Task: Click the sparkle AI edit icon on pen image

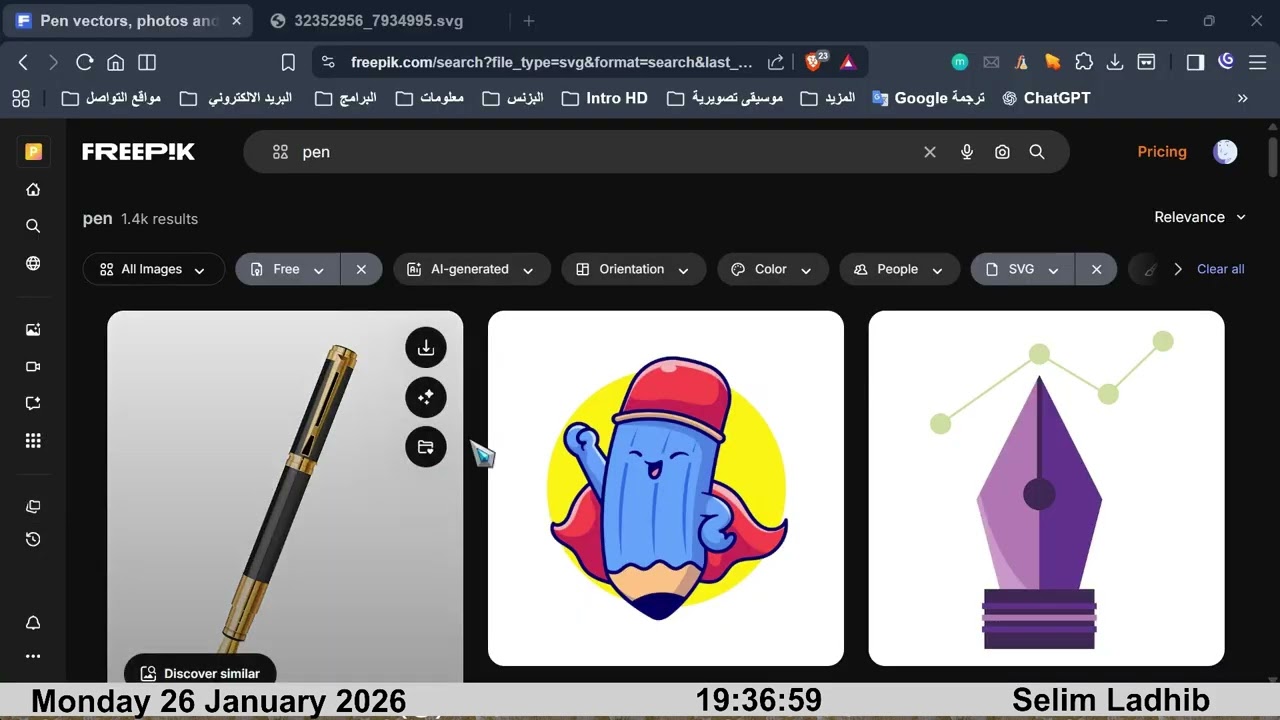Action: point(426,397)
